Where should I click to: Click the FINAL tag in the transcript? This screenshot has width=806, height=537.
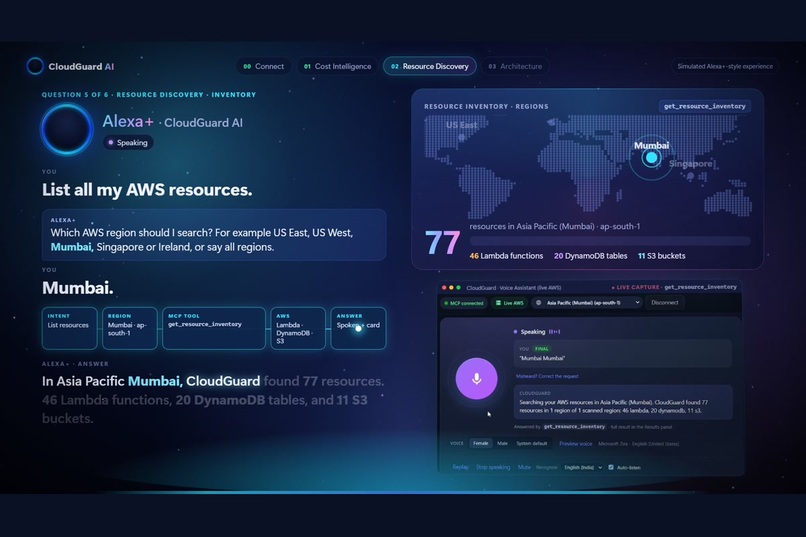pyautogui.click(x=541, y=349)
